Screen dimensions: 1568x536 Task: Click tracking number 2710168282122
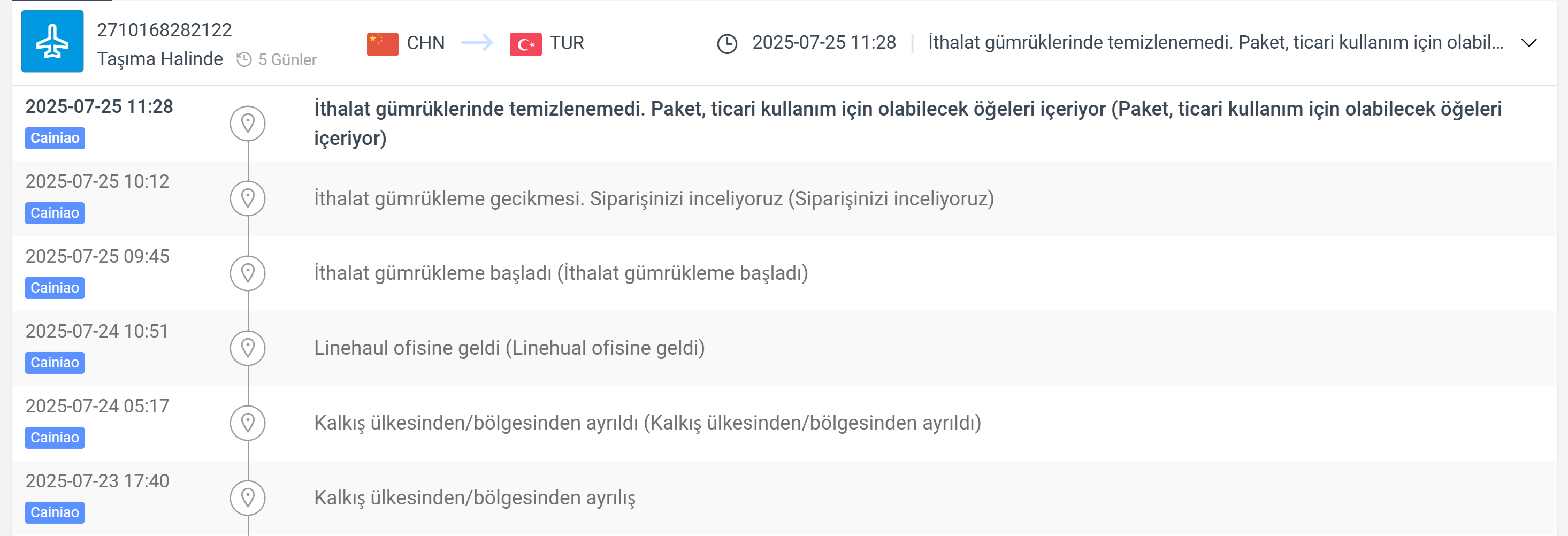click(164, 30)
